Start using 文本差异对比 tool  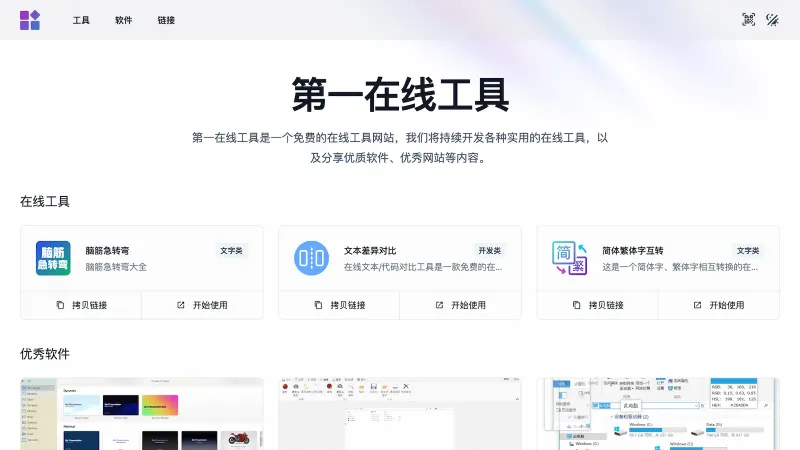pos(460,305)
